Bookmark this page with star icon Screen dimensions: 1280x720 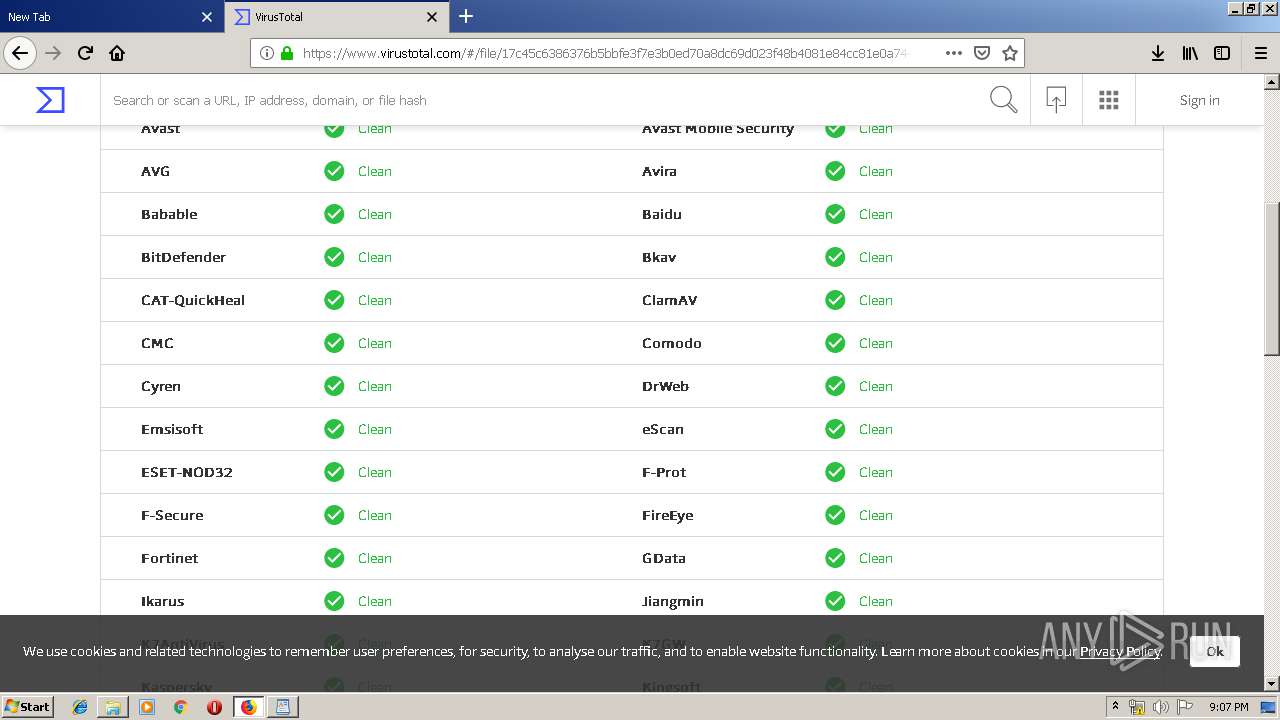click(x=1010, y=53)
